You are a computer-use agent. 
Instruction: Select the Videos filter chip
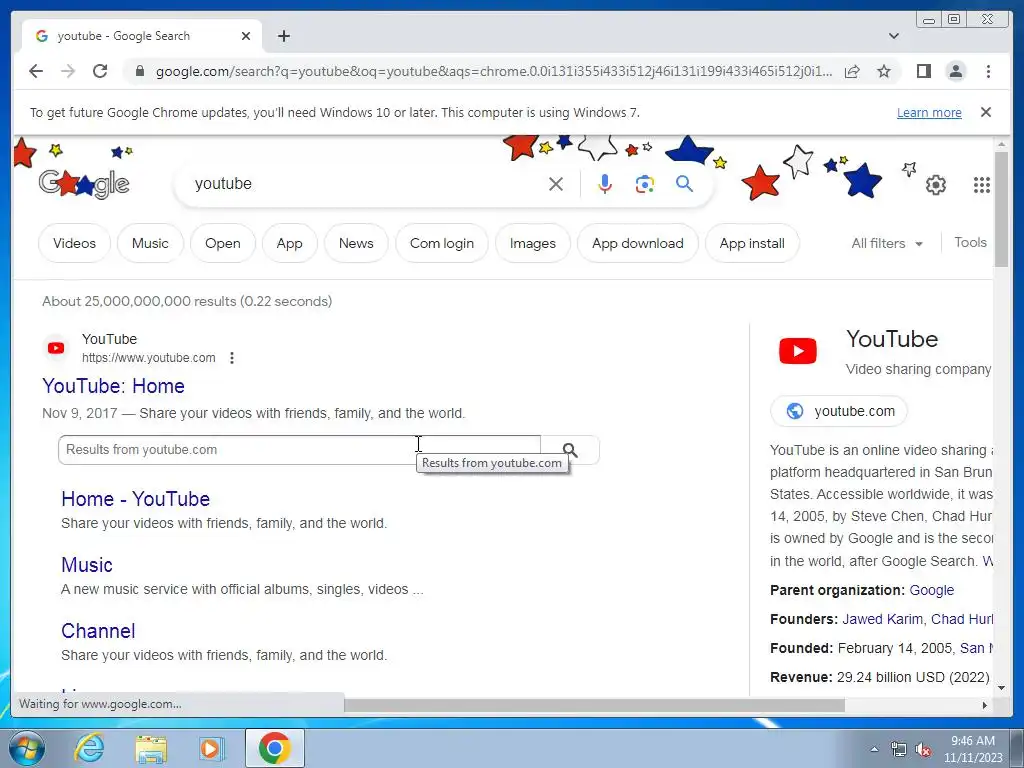tap(74, 243)
